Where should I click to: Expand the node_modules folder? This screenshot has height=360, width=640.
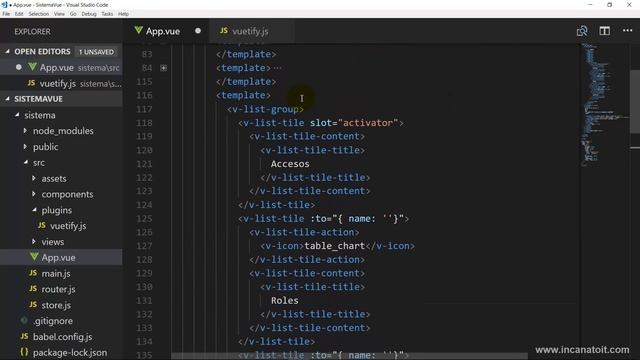(25, 131)
